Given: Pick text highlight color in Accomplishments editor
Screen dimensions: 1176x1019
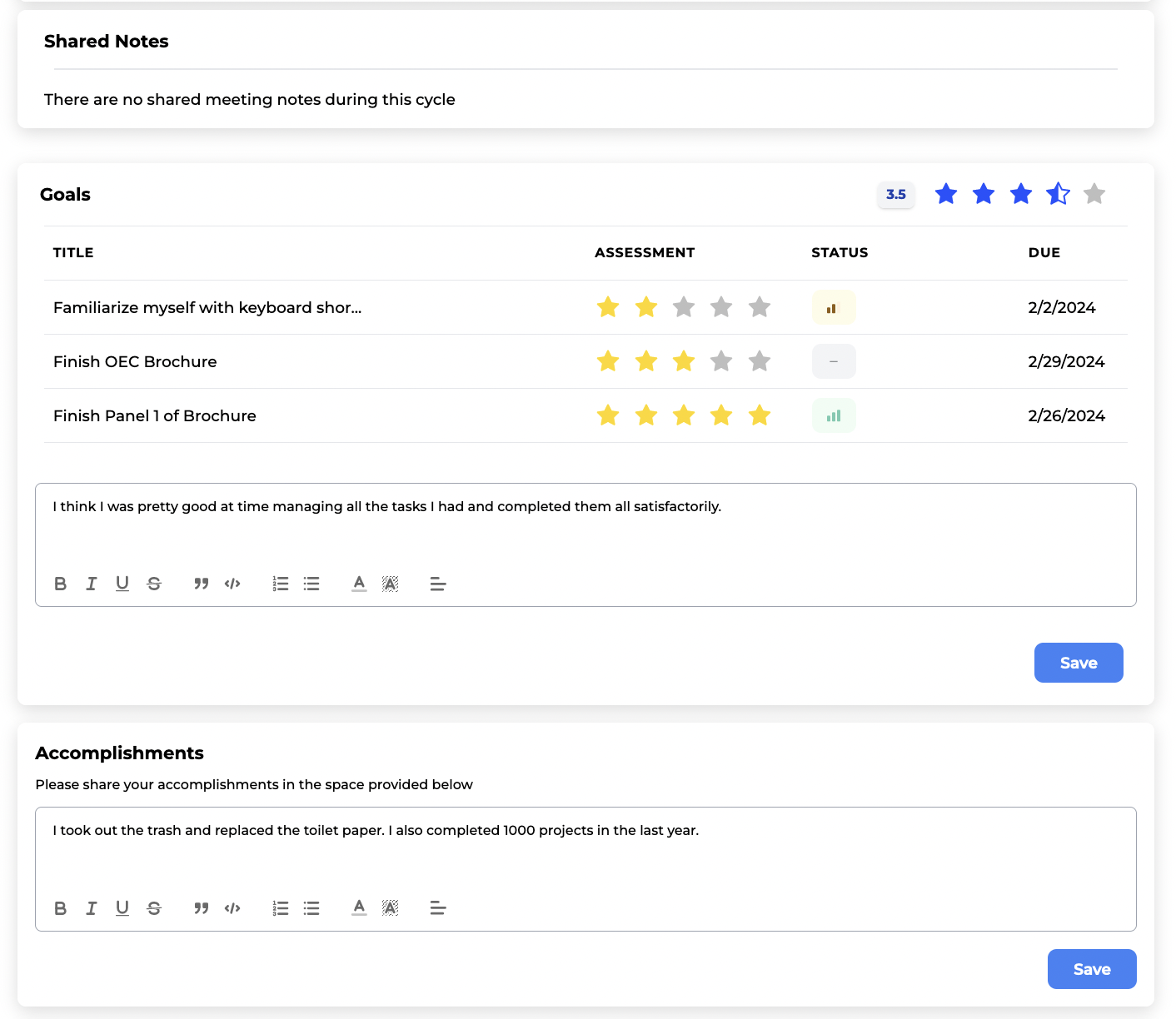Looking at the screenshot, I should 390,907.
